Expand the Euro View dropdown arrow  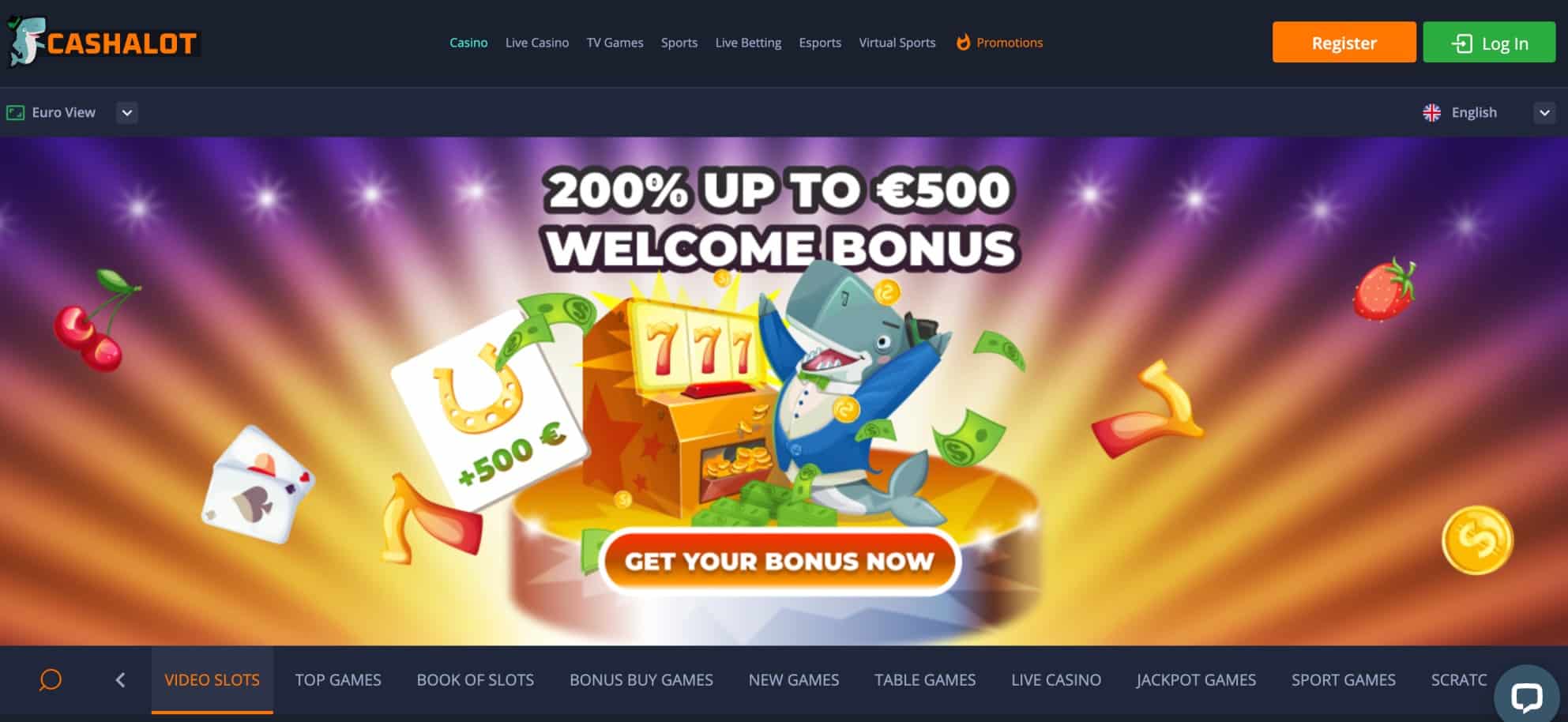(x=126, y=113)
